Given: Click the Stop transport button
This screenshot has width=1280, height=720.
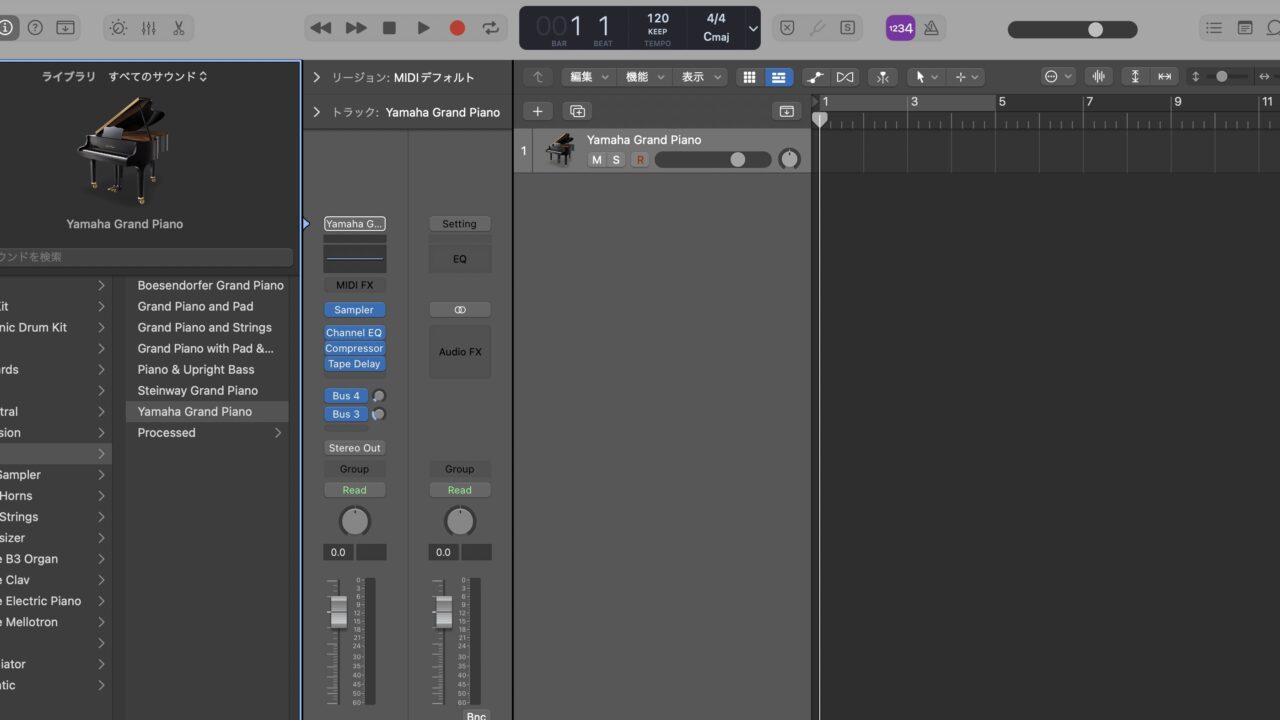Looking at the screenshot, I should (390, 28).
